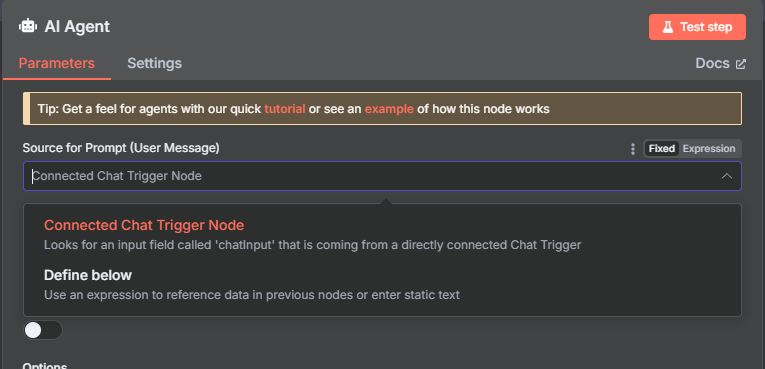Click the flask icon on Test step

667,27
